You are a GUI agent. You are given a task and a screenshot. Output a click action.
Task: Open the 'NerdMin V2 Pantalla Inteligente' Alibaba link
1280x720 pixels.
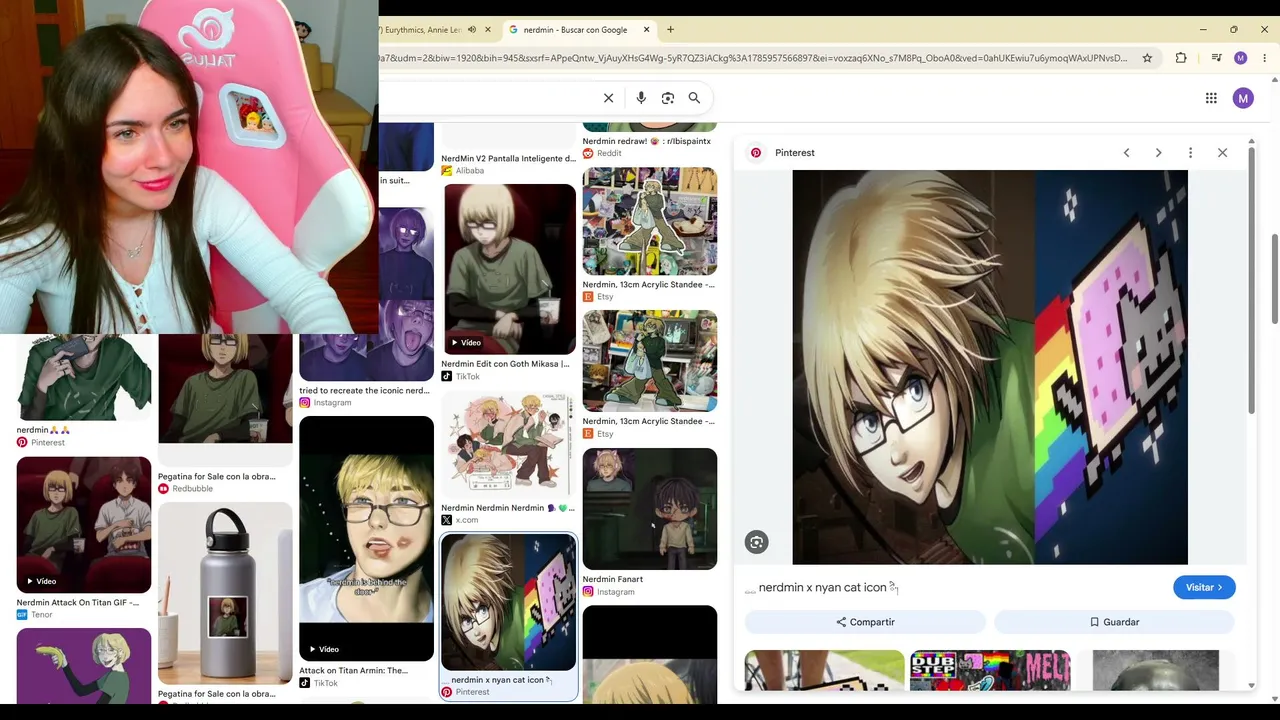(x=509, y=158)
